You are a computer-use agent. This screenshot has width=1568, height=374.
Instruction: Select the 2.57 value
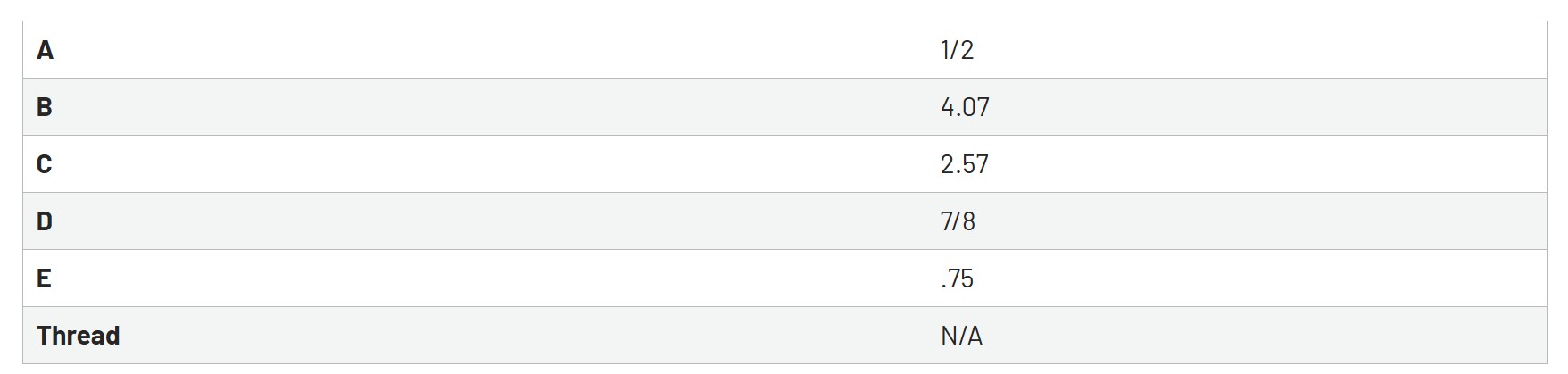click(965, 164)
